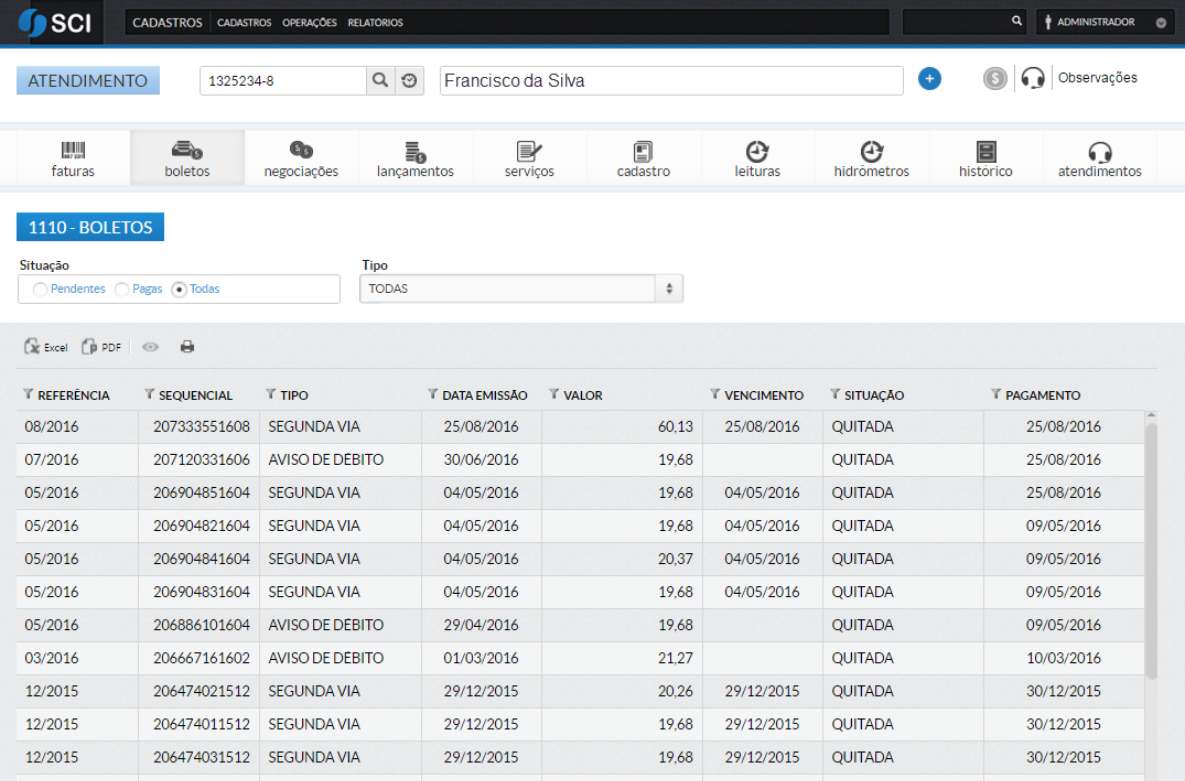
Task: Click the blue plus button
Action: [929, 79]
